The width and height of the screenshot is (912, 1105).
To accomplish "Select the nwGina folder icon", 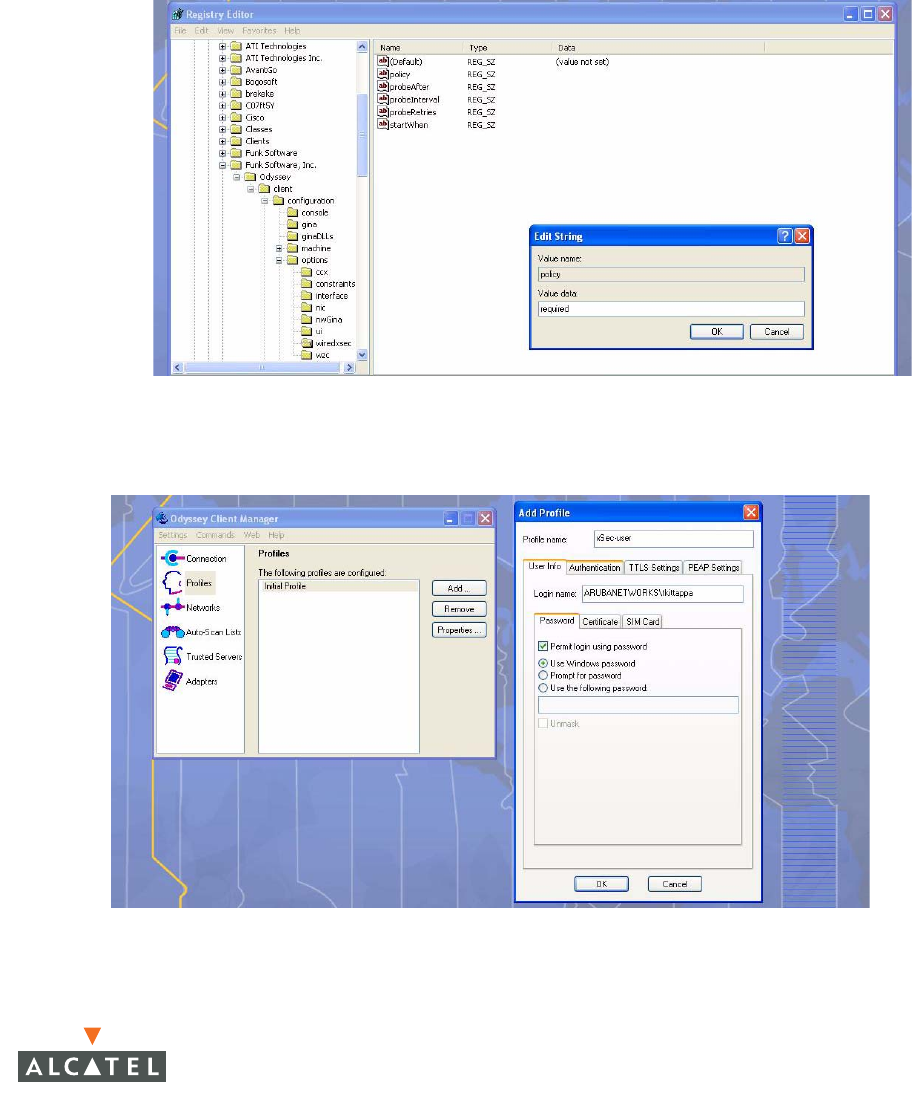I will click(x=307, y=319).
